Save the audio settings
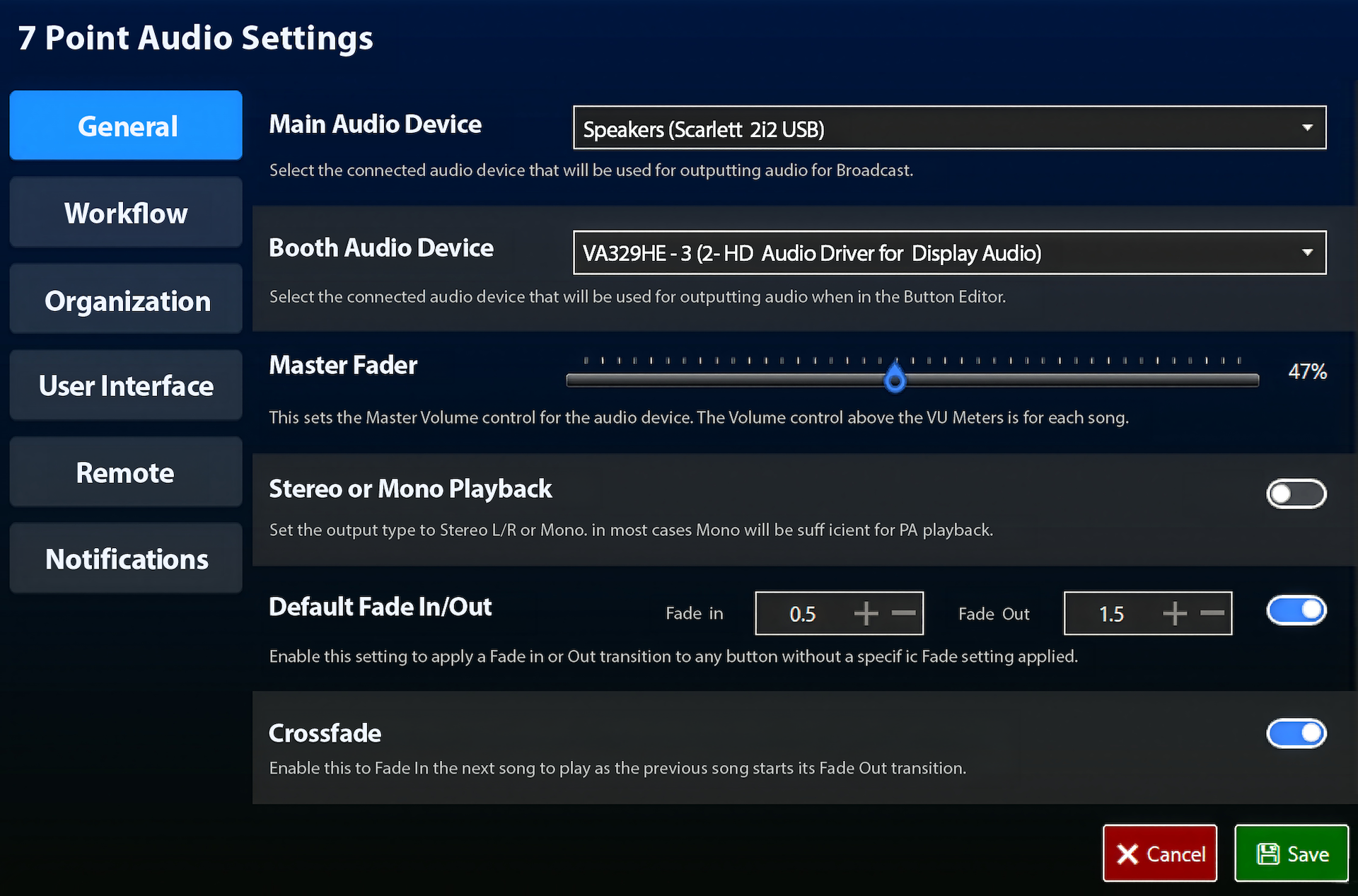Screen dimensions: 1358x896 tap(1292, 854)
